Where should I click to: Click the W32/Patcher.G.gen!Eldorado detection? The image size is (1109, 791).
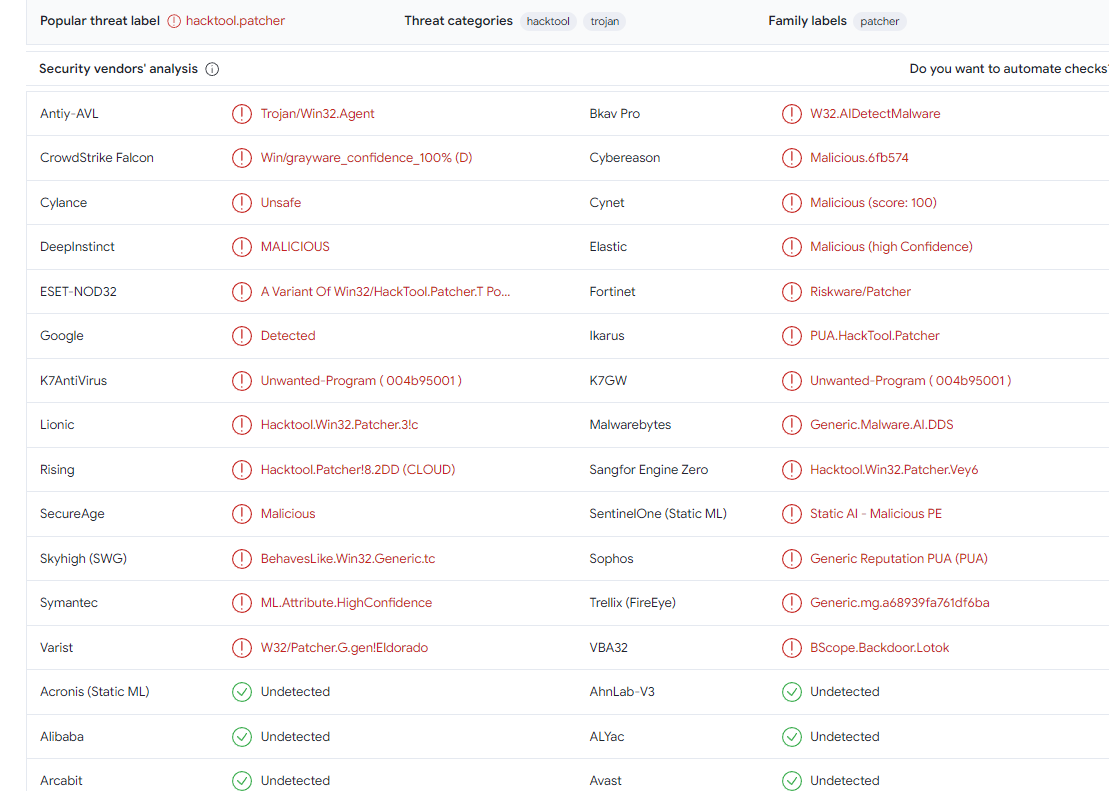point(344,648)
